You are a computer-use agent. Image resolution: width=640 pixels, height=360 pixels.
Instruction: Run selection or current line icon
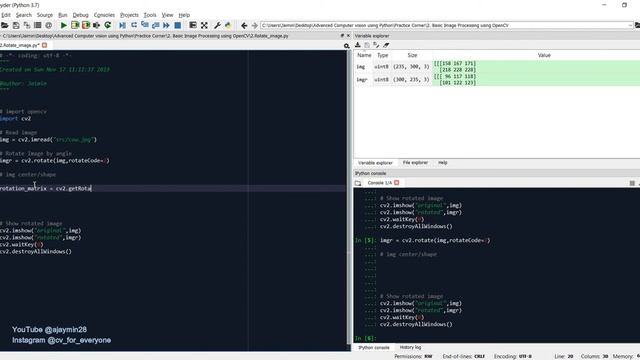click(97, 25)
